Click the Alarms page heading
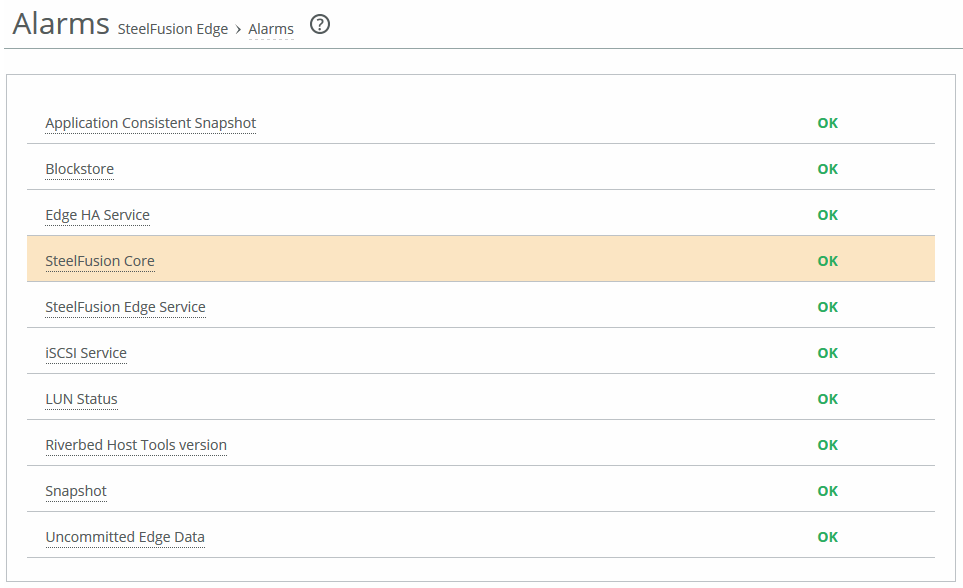963x588 pixels. (61, 24)
